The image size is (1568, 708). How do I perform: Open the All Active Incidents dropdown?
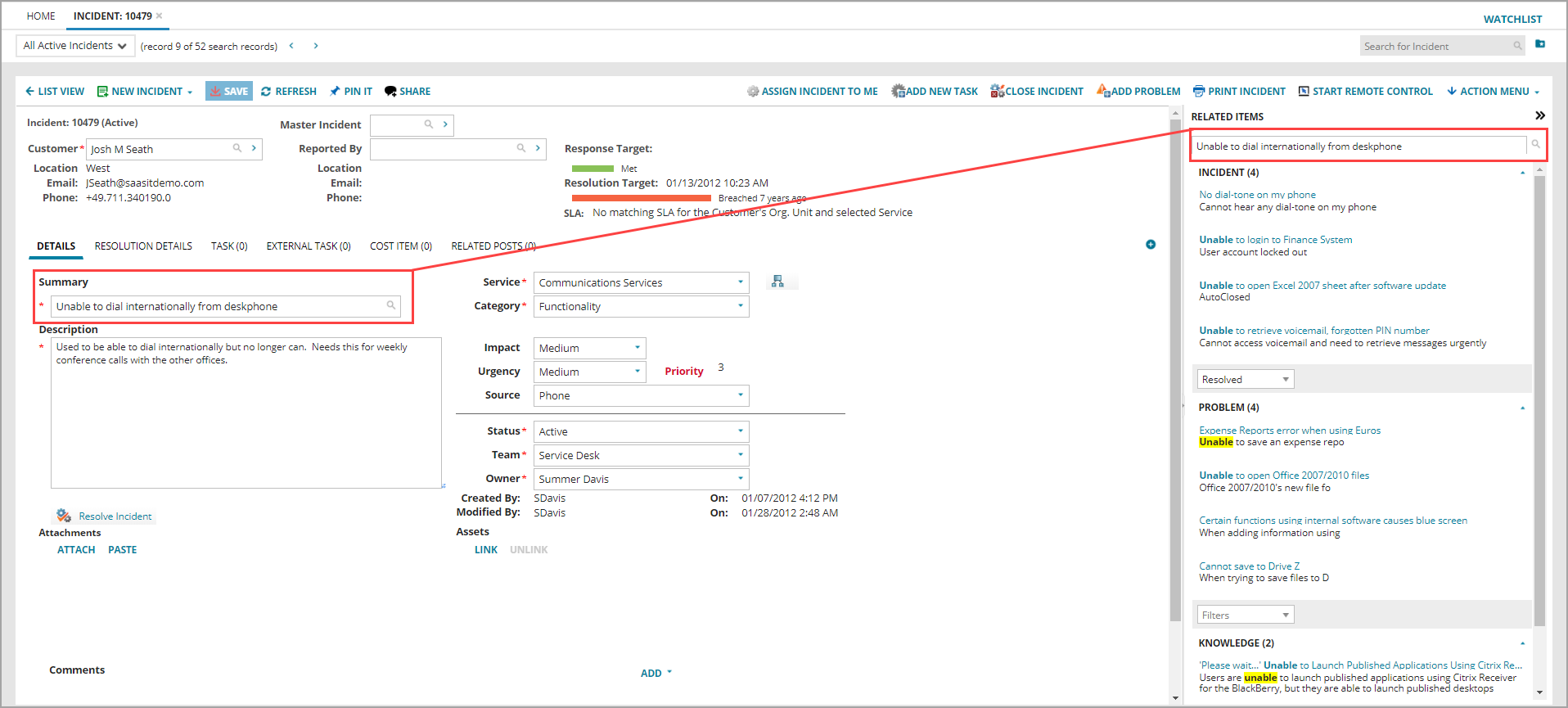coord(75,46)
